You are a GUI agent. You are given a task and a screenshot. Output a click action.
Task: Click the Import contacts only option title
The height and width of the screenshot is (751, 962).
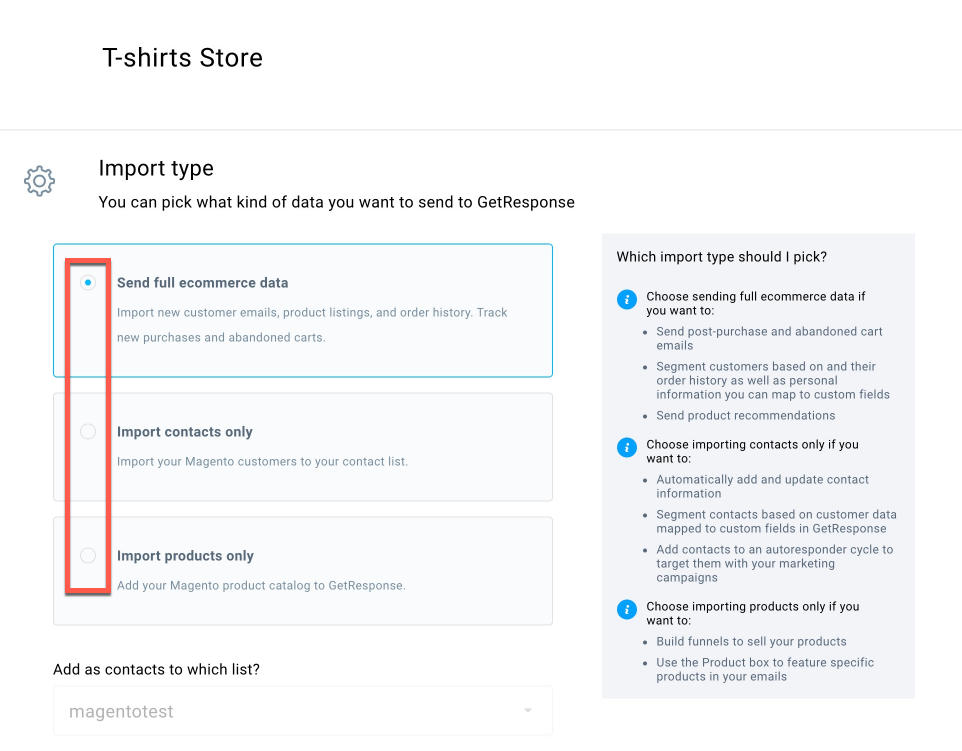185,432
